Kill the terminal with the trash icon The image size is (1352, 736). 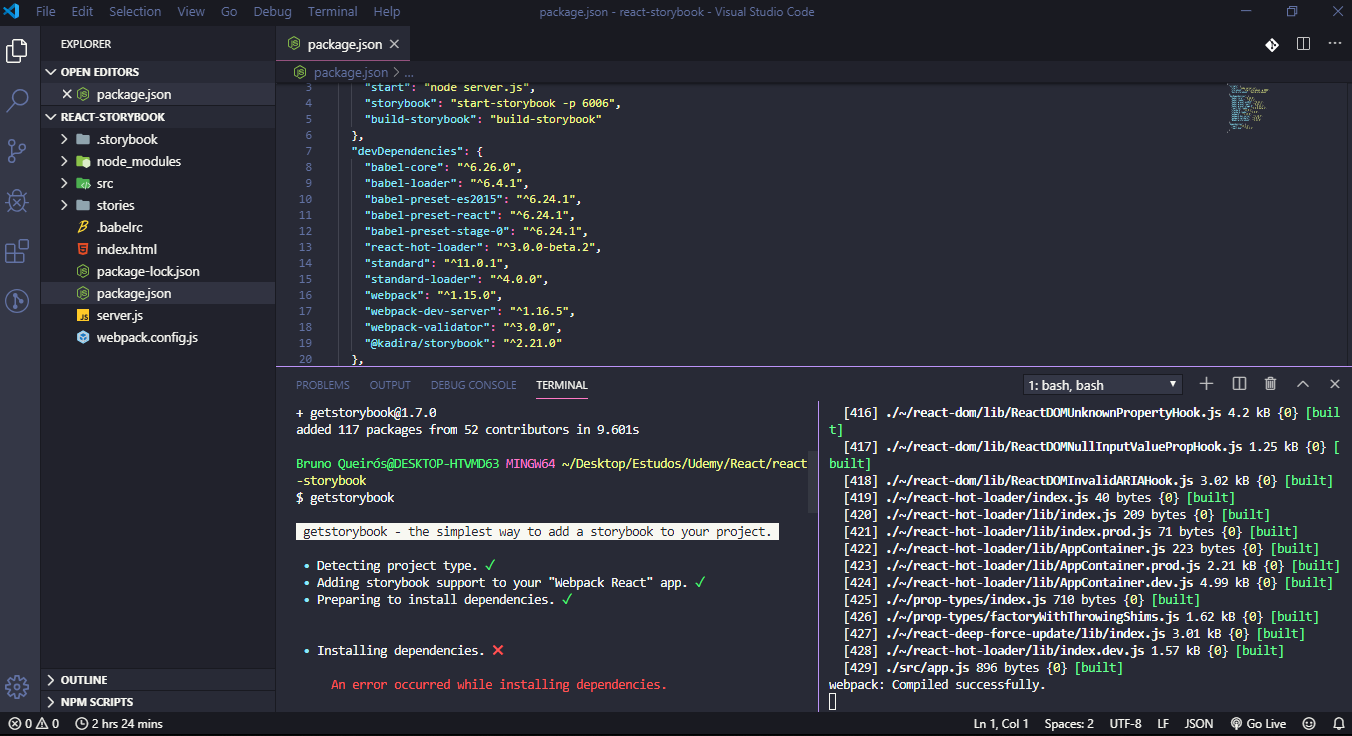coord(1270,383)
